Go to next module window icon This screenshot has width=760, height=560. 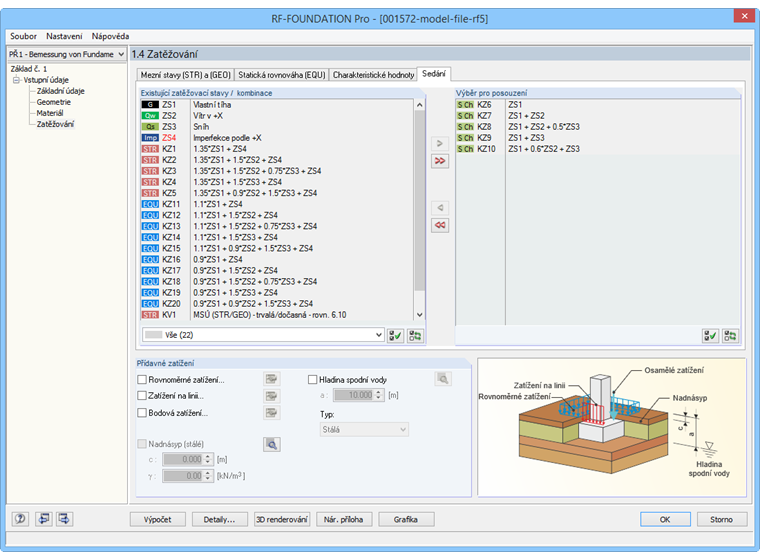click(x=64, y=519)
